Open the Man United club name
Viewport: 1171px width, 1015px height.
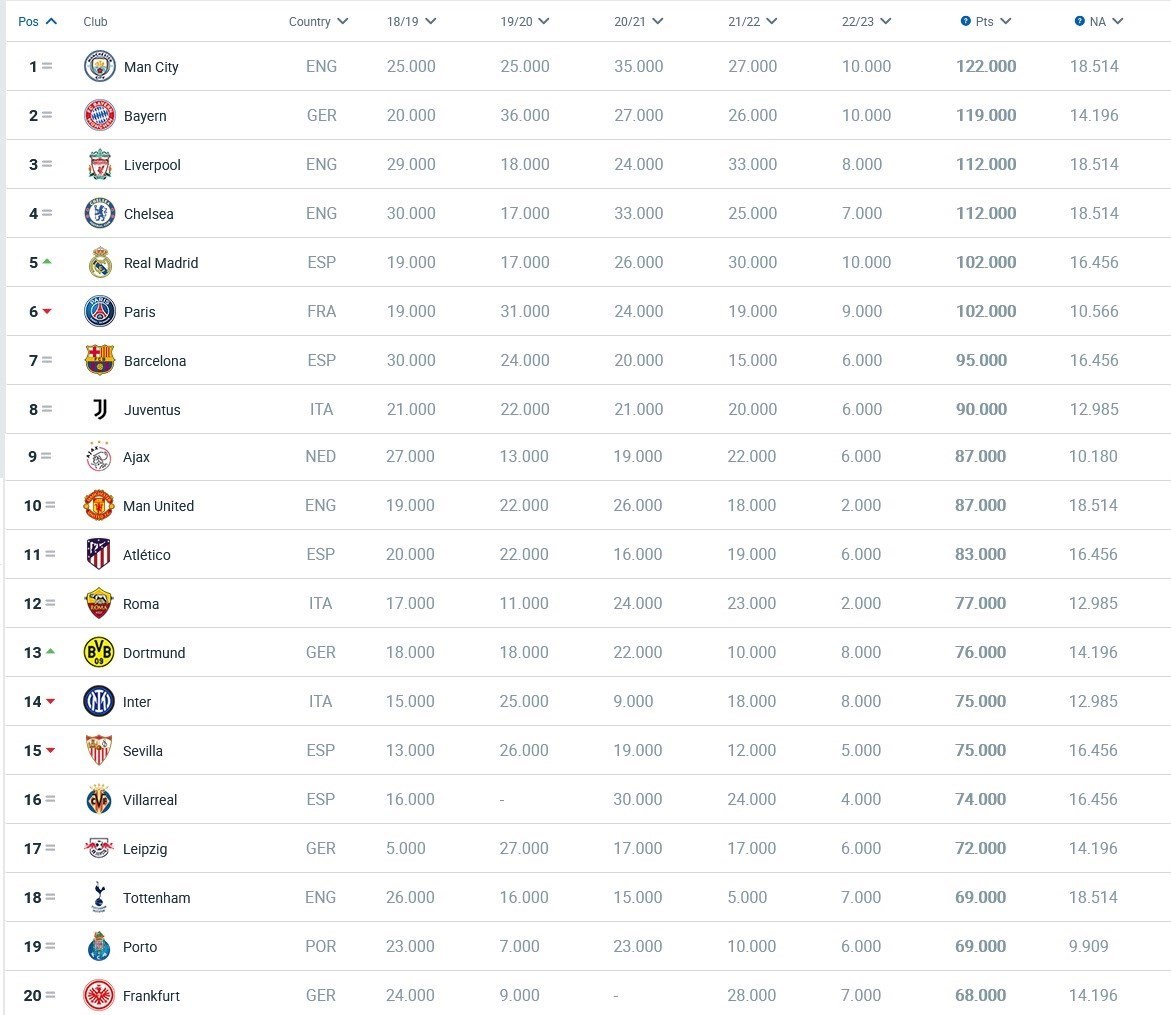point(158,506)
